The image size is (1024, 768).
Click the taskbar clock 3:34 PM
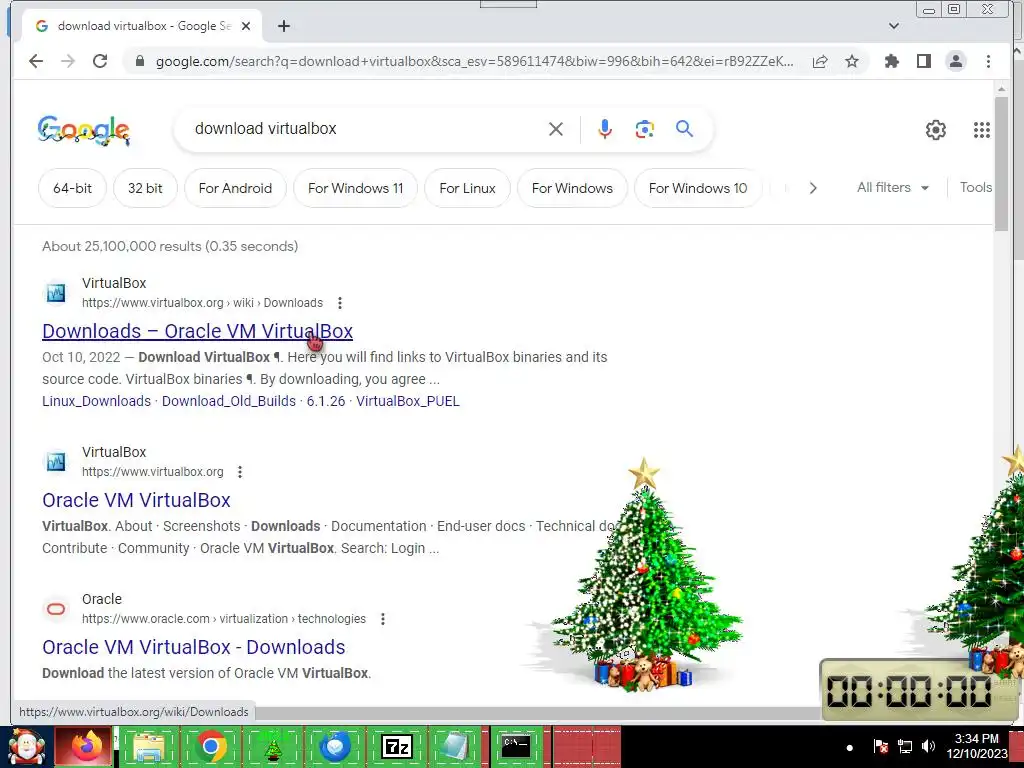point(977,746)
